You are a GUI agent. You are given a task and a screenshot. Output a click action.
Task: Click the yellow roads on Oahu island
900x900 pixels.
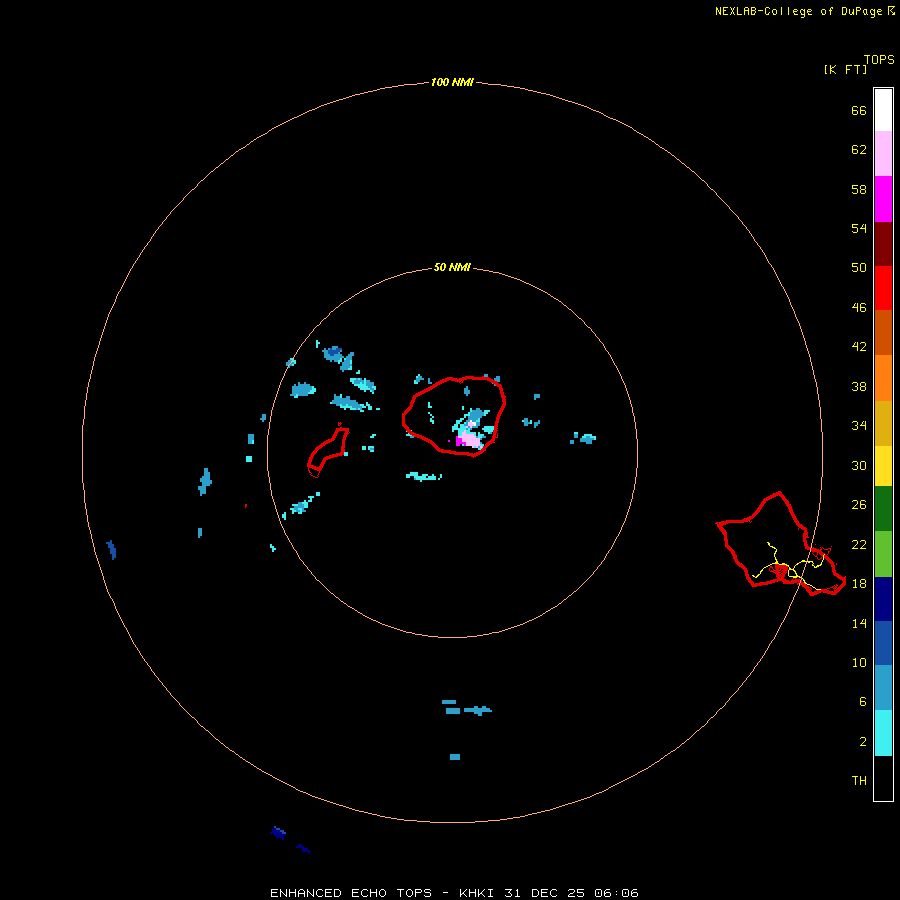point(789,565)
